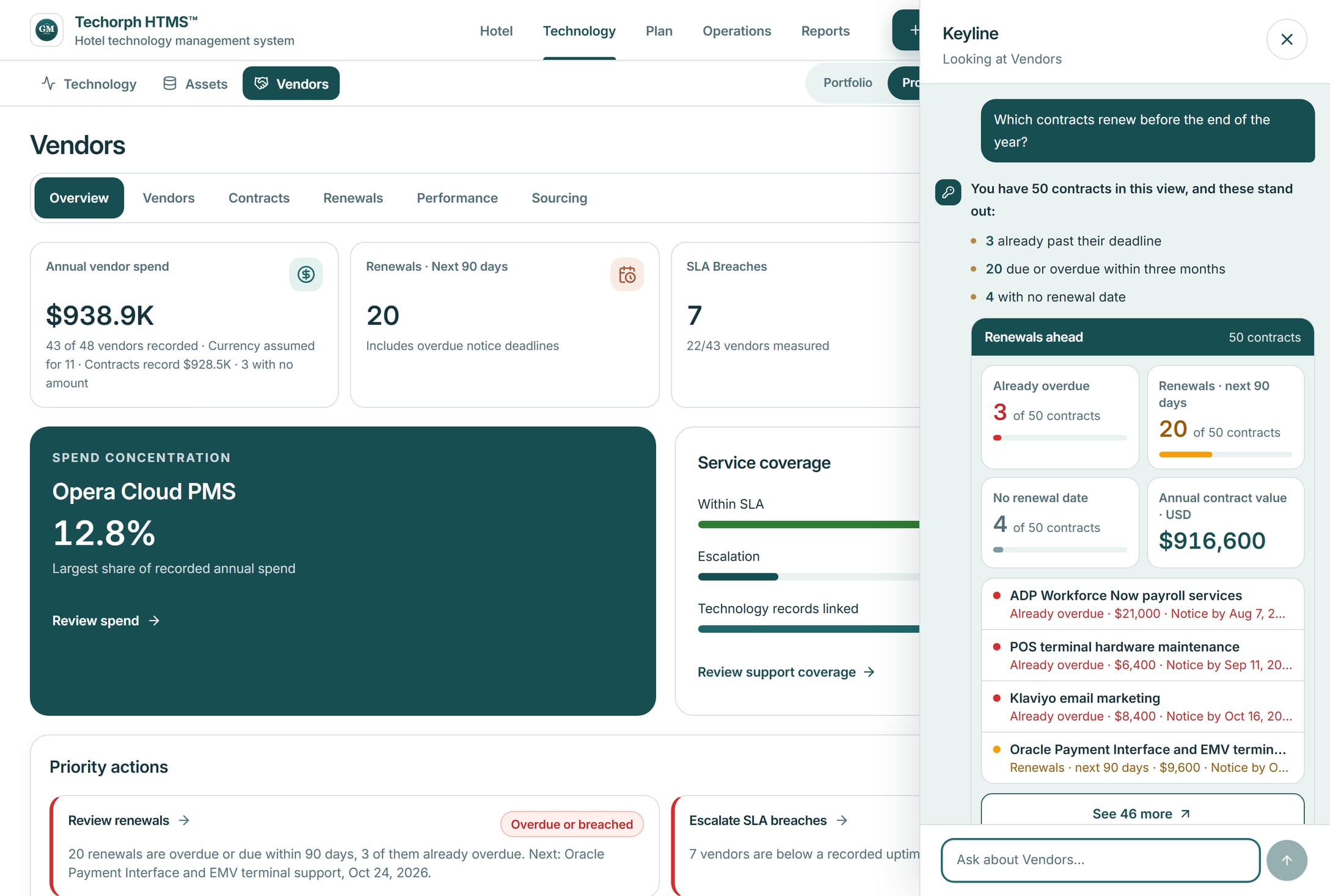This screenshot has height=896, width=1344.
Task: Click the arrow next to Escalate SLA breaches
Action: click(x=842, y=820)
